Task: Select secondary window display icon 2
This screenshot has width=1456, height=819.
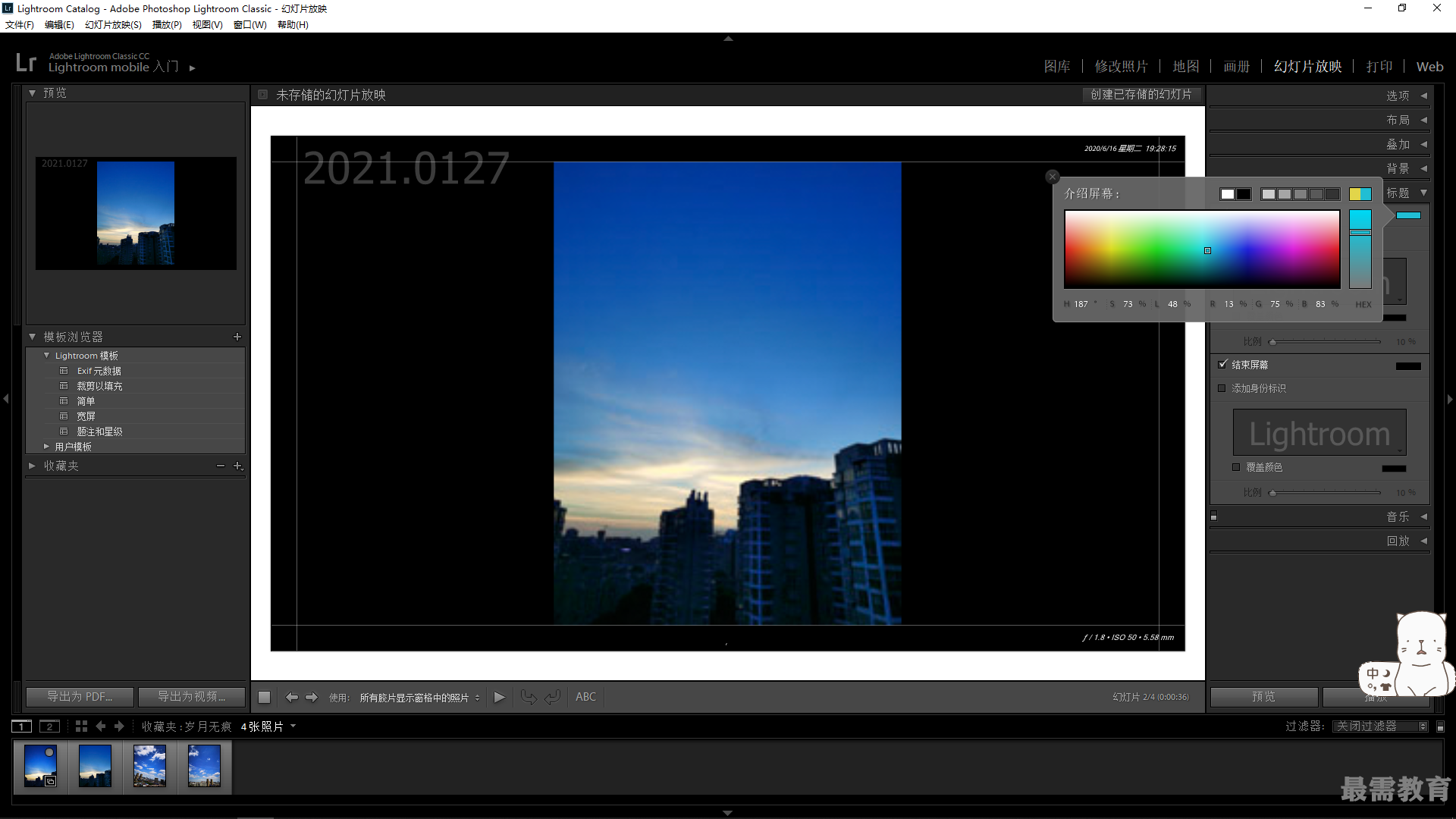Action: pos(49,726)
